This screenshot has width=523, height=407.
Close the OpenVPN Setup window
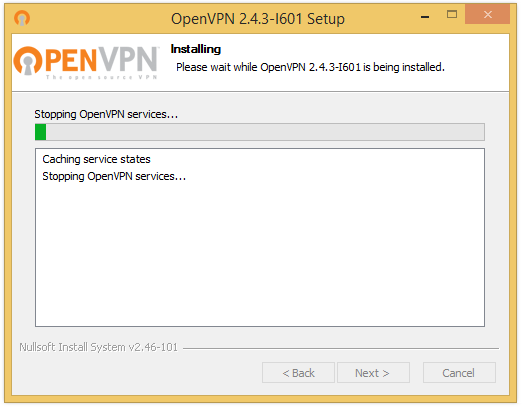(x=487, y=14)
